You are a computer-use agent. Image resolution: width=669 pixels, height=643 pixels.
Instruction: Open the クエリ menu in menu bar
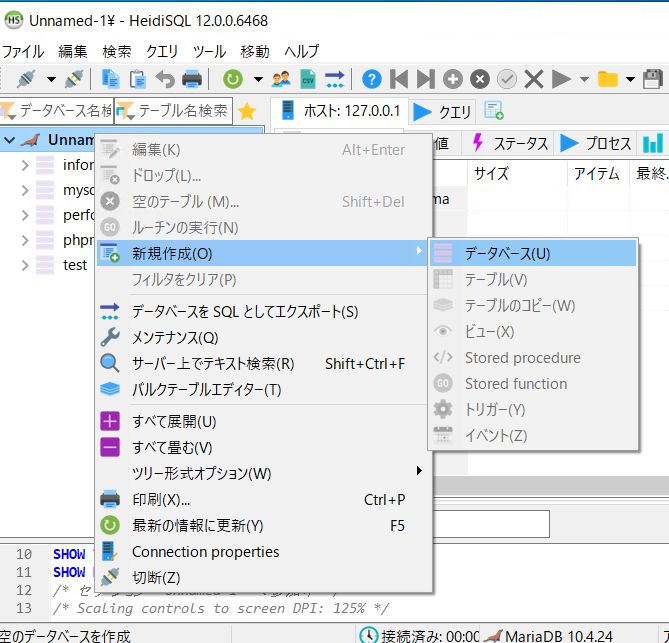pyautogui.click(x=162, y=52)
